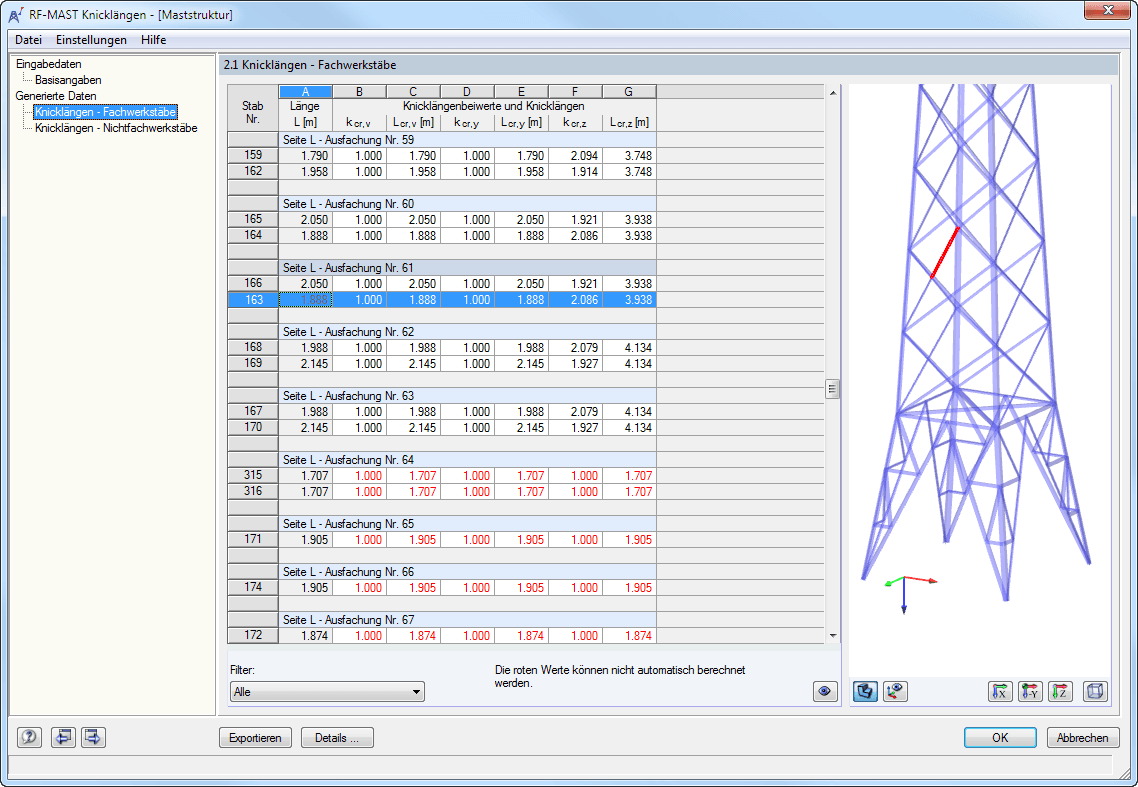Viewport: 1138px width, 787px height.
Task: Click red Lcr,z value 1.874 in Stab 172 row
Action: [x=629, y=635]
